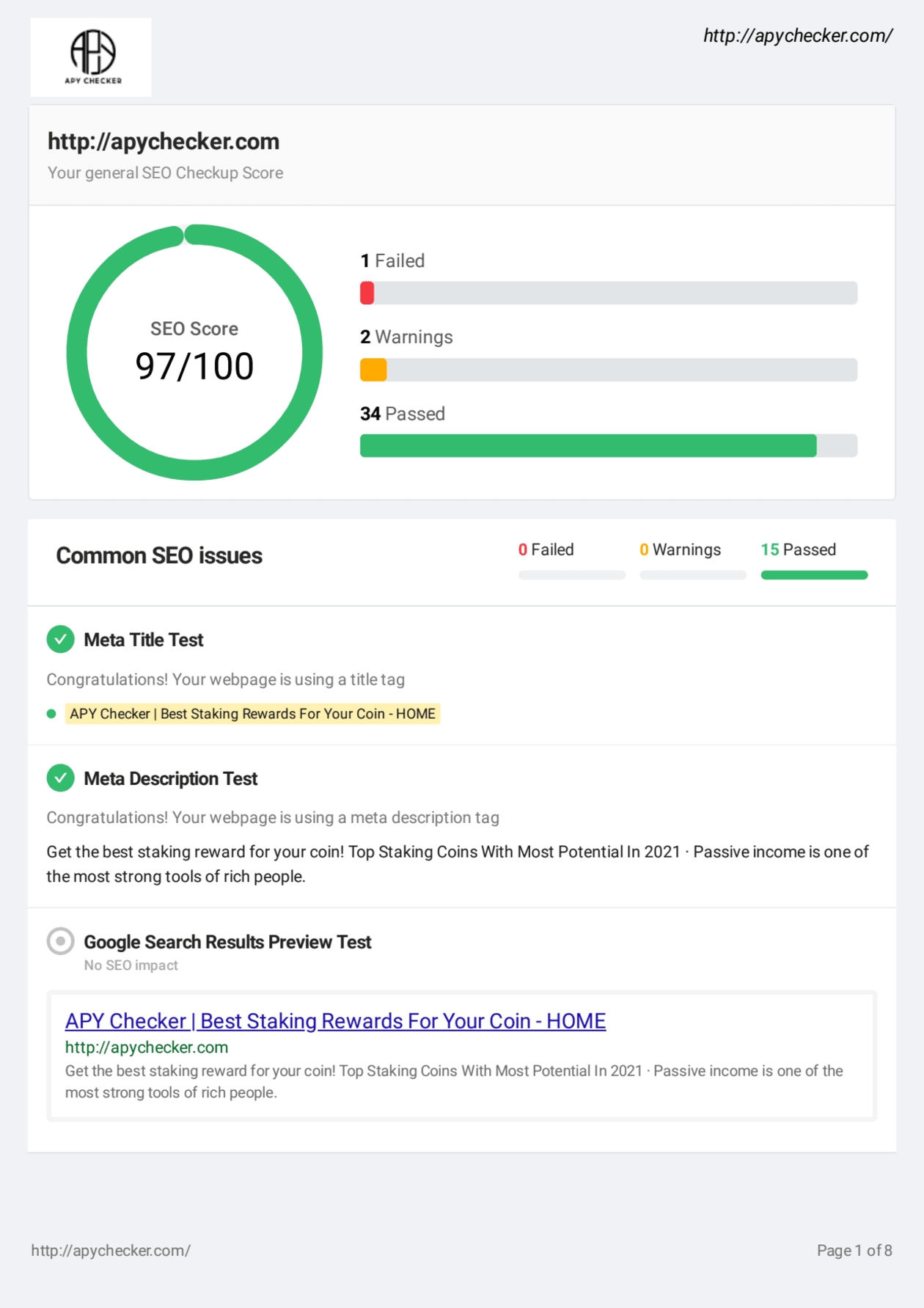Screen dimensions: 924x1308
Task: Click the green preview URL http://apychecker.com
Action: (147, 1048)
